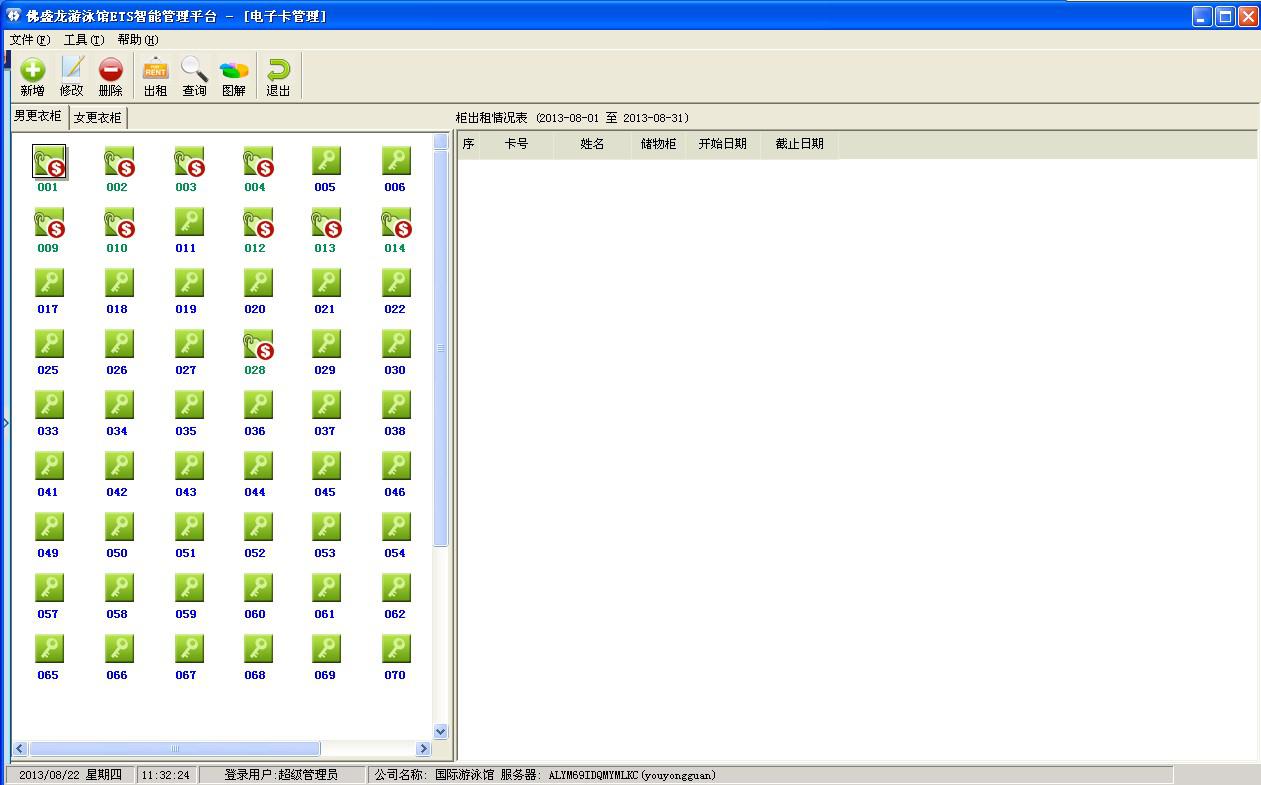This screenshot has height=785, width=1261.
Task: Select available locker 070
Action: pos(396,649)
